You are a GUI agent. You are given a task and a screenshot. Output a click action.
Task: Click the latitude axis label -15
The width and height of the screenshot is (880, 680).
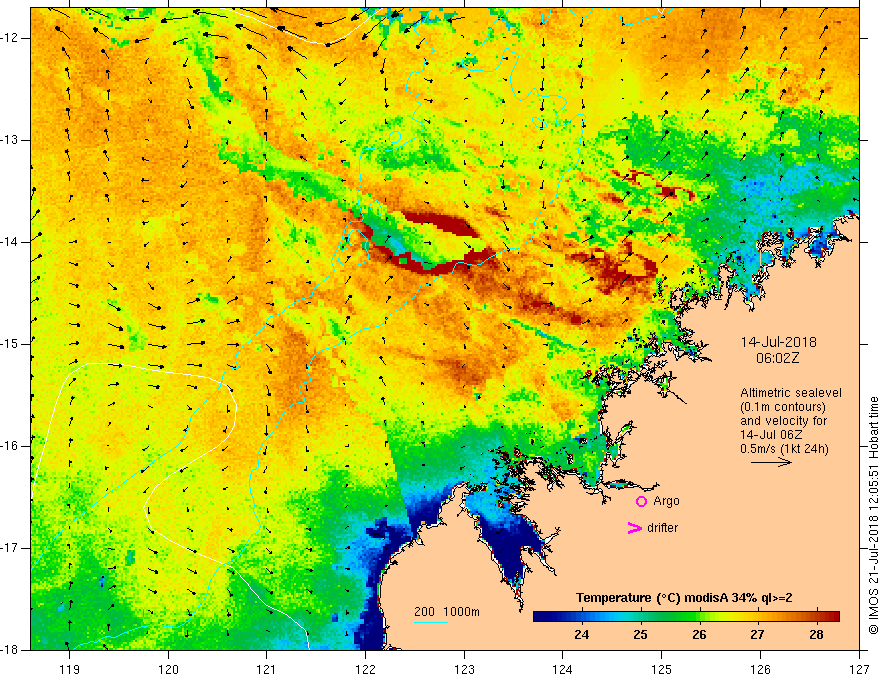coord(11,343)
